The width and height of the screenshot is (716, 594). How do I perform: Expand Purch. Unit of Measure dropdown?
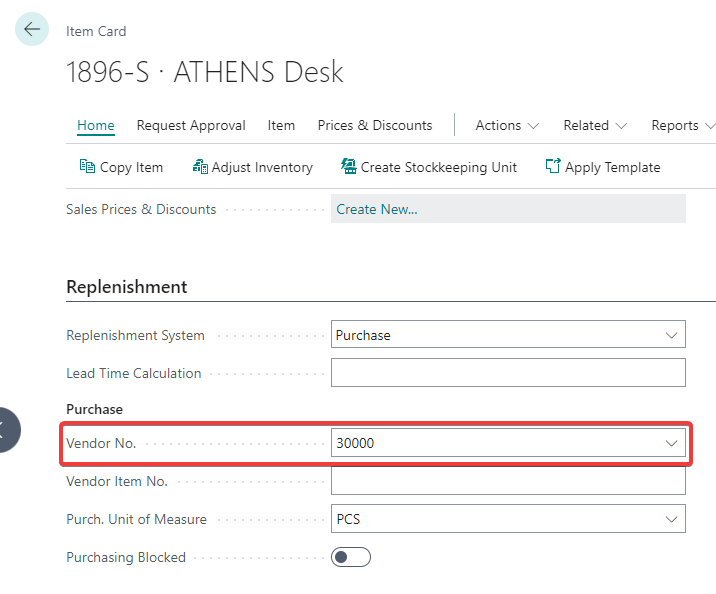click(x=670, y=519)
